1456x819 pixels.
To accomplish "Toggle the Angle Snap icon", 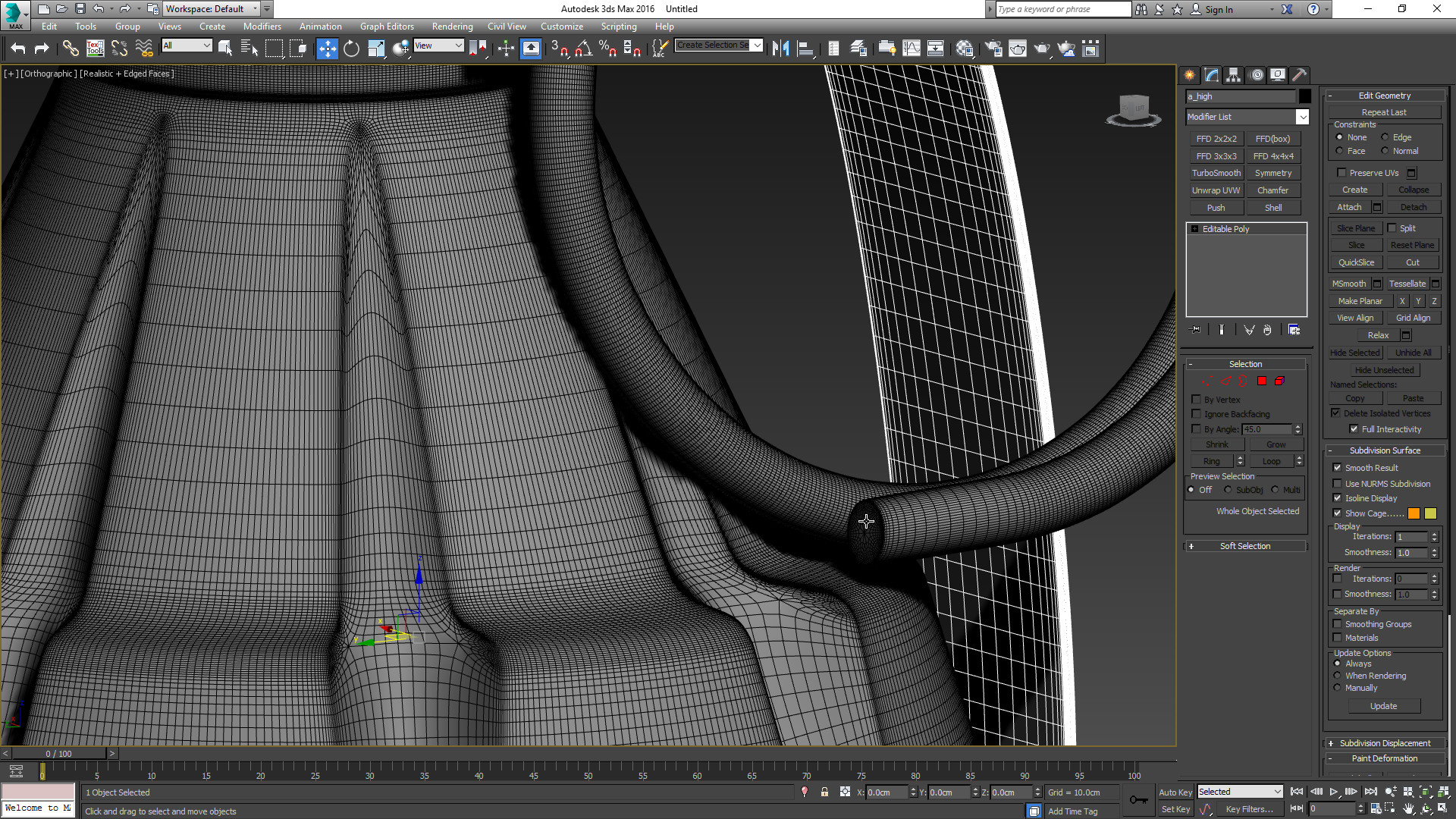I will point(583,49).
